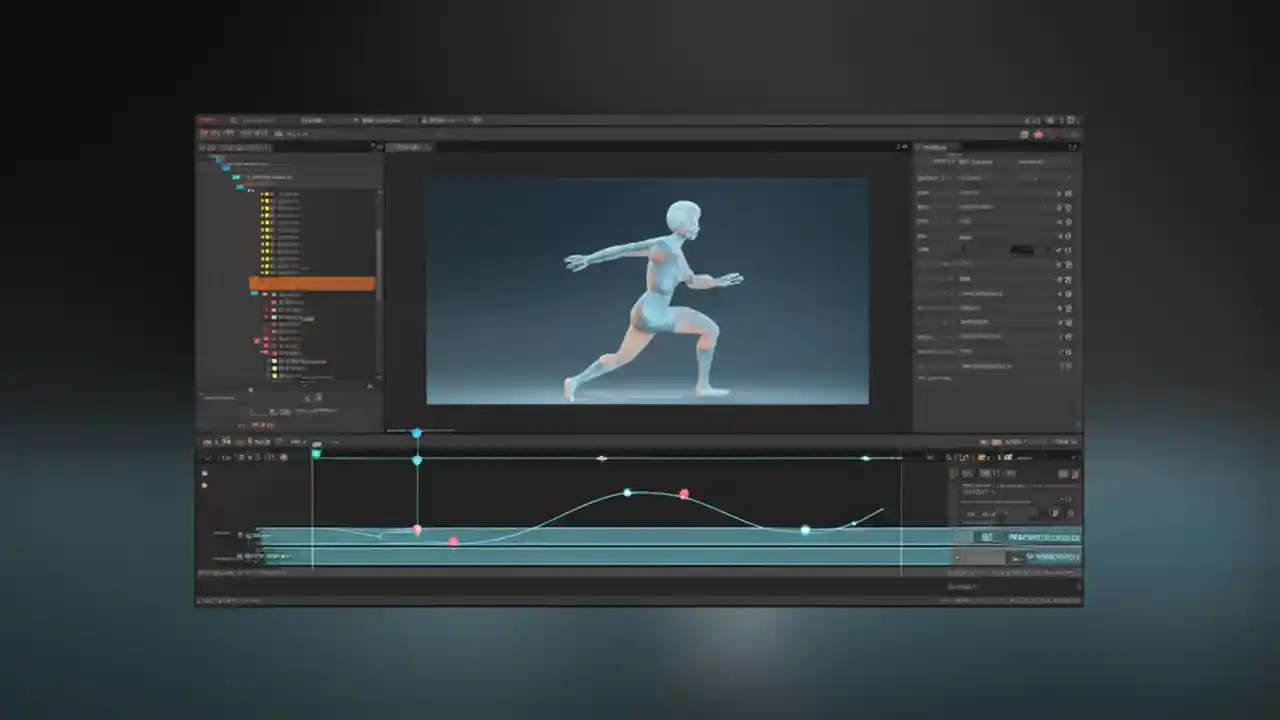Click the diamond playhead marker on the timeline
The height and width of the screenshot is (720, 1280).
point(417,434)
